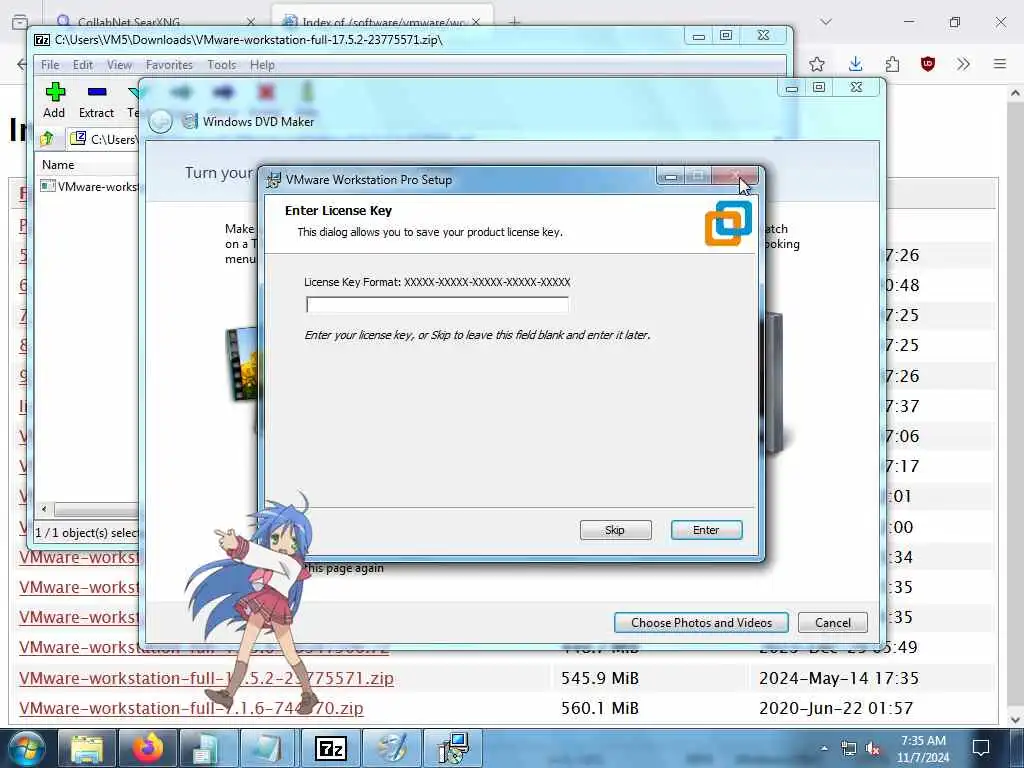Screen dimensions: 1024x768
Task: Open the Firefox list all tabs chevron
Action: tap(826, 22)
